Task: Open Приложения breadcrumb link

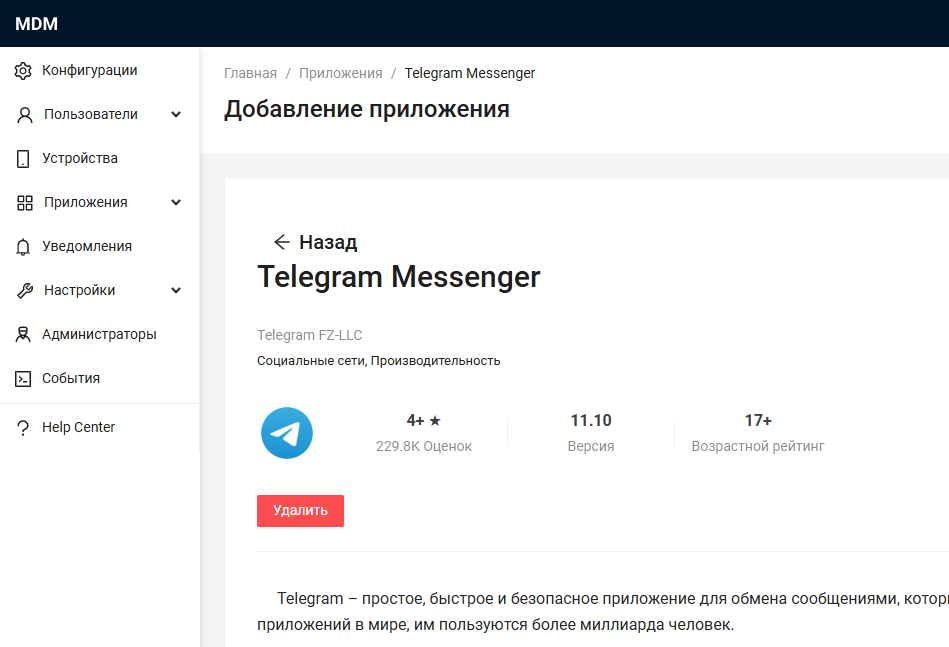Action: (340, 73)
